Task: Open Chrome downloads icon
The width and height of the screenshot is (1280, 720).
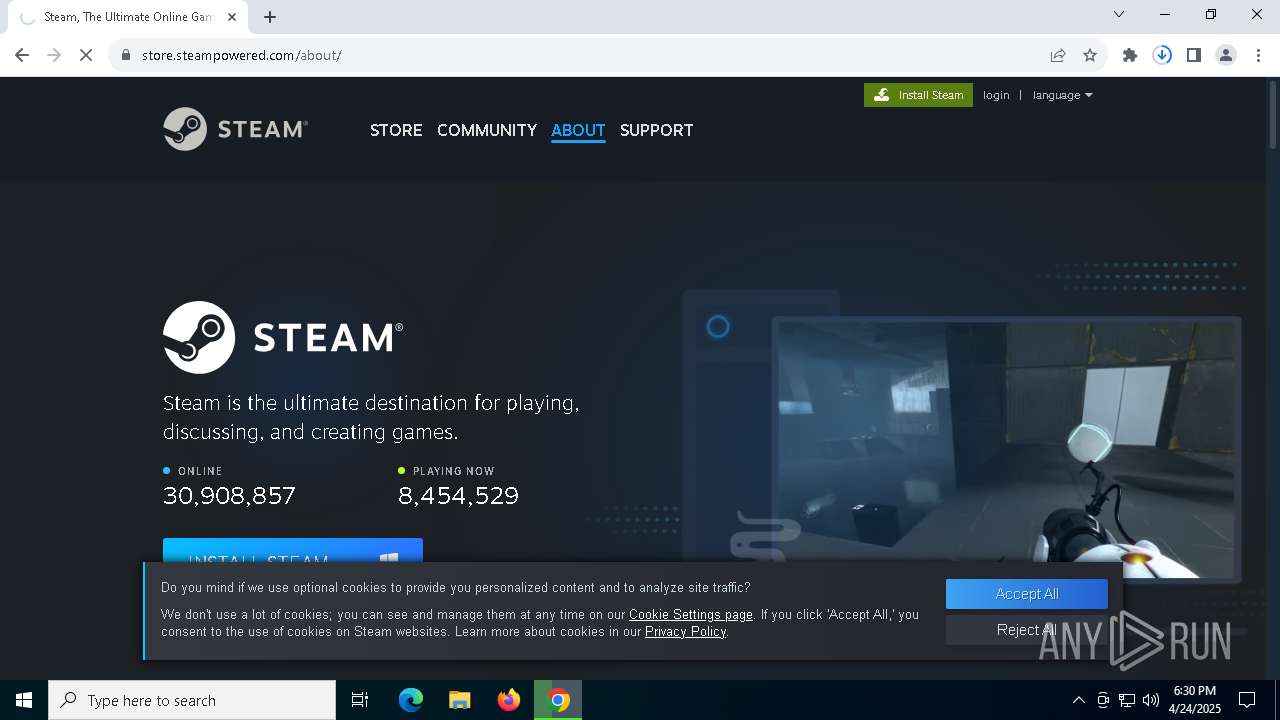Action: 1162,55
